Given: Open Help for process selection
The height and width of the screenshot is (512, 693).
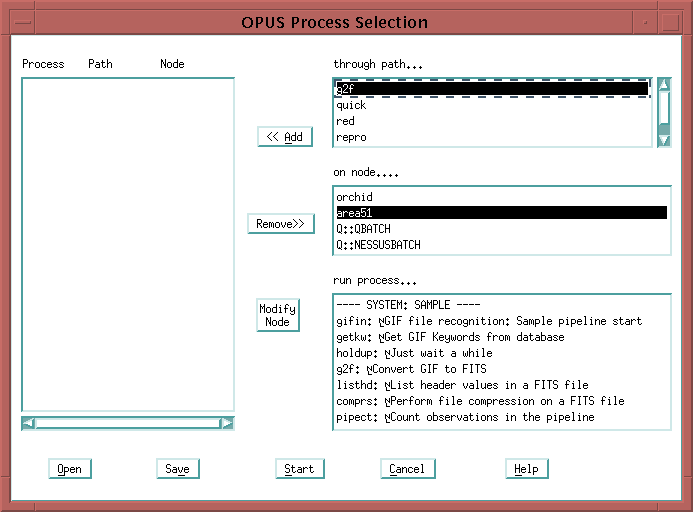Looking at the screenshot, I should pos(526,469).
